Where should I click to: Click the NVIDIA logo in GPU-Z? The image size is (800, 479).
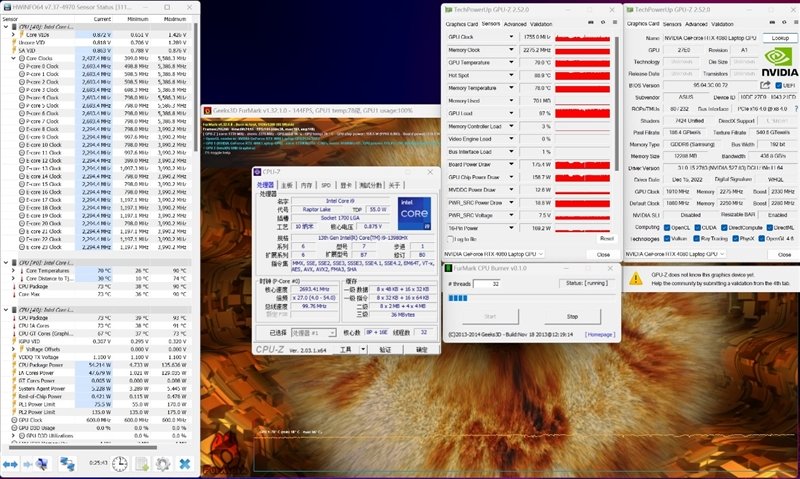780,62
